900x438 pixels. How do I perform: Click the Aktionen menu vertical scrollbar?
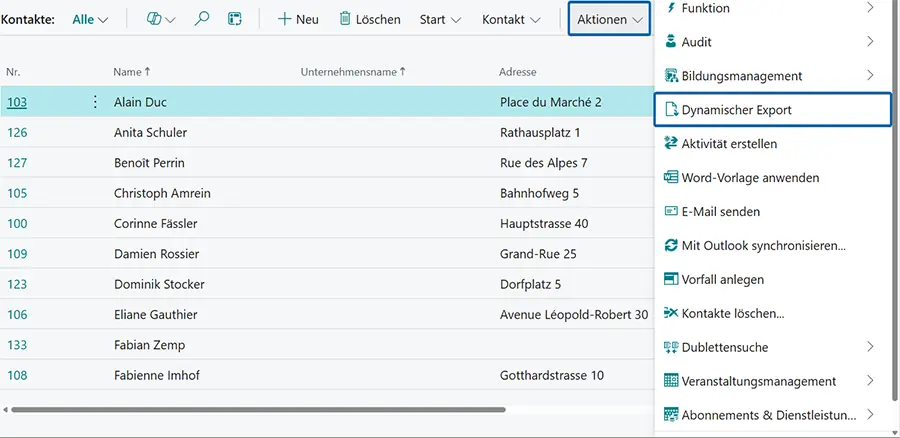895,201
